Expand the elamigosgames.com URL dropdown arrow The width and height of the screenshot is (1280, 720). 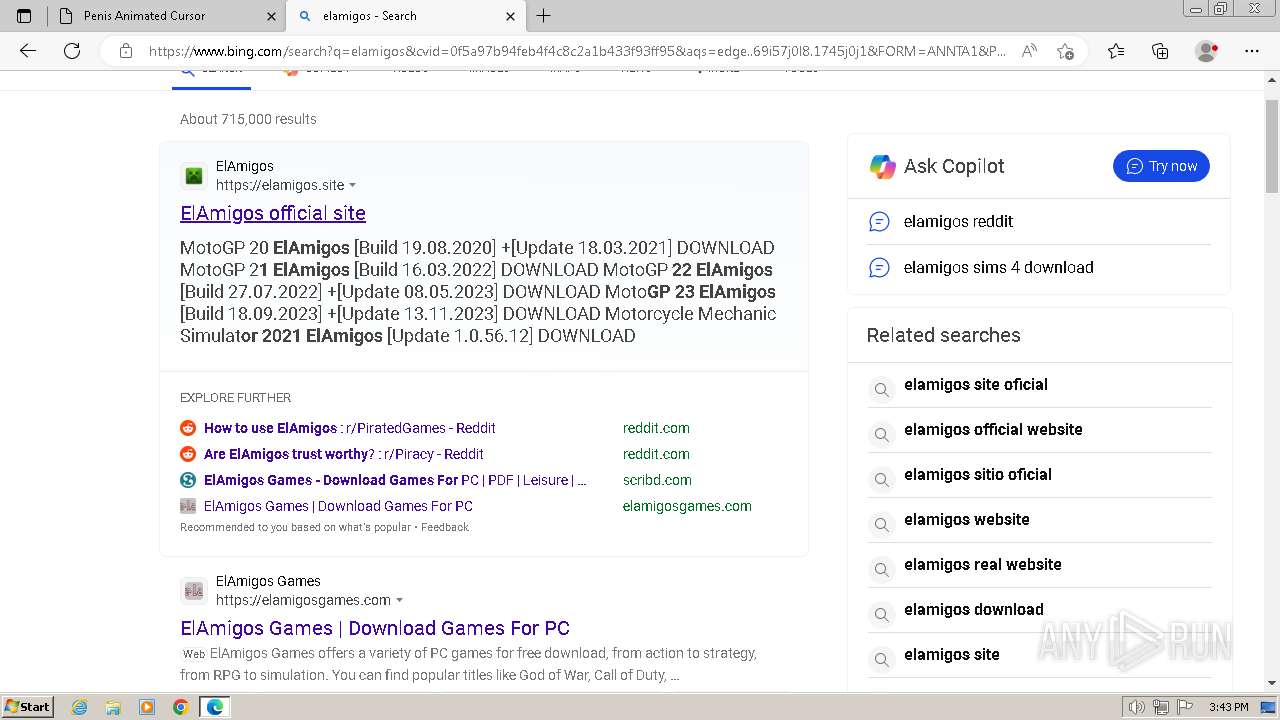tap(399, 600)
